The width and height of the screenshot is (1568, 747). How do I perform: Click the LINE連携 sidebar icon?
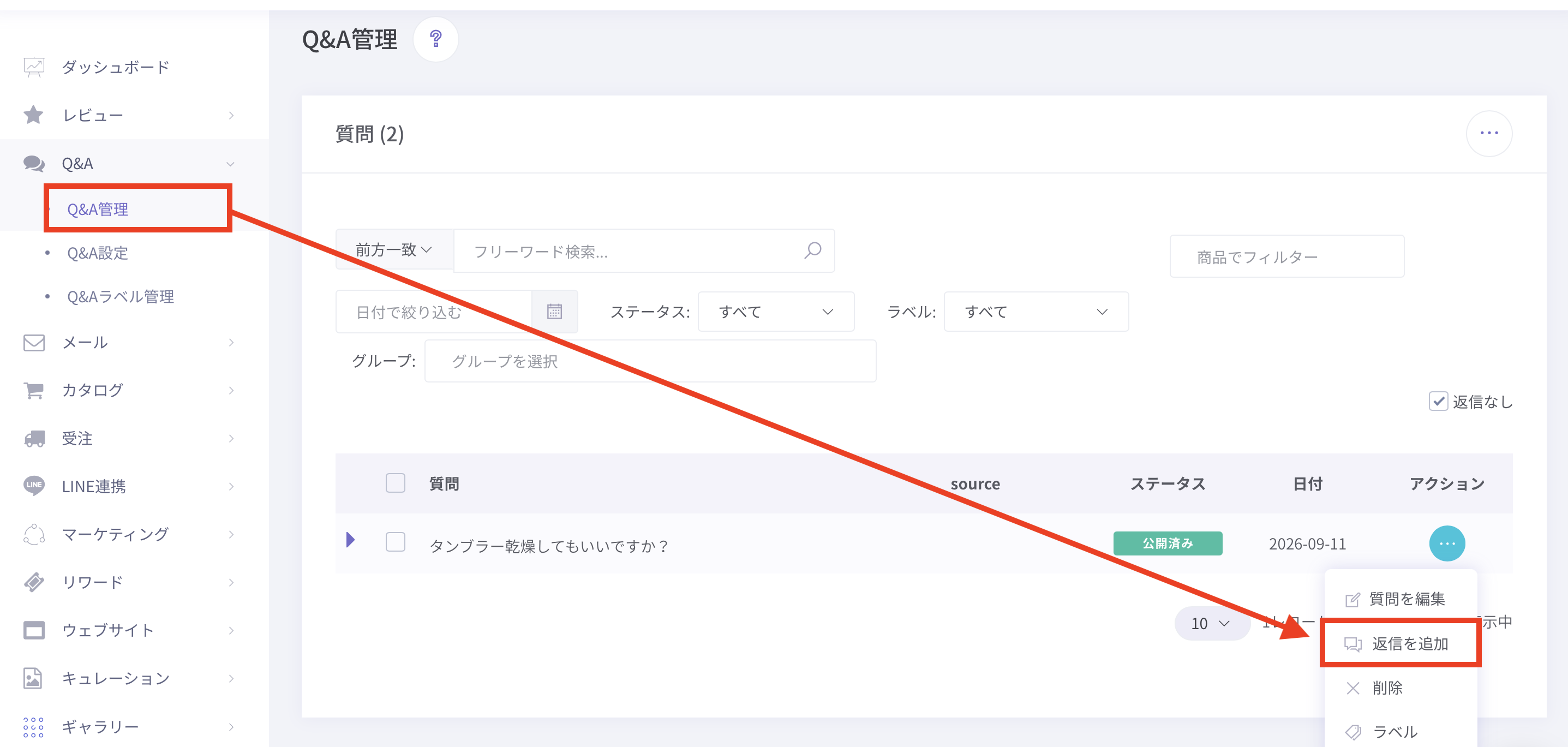tap(34, 486)
